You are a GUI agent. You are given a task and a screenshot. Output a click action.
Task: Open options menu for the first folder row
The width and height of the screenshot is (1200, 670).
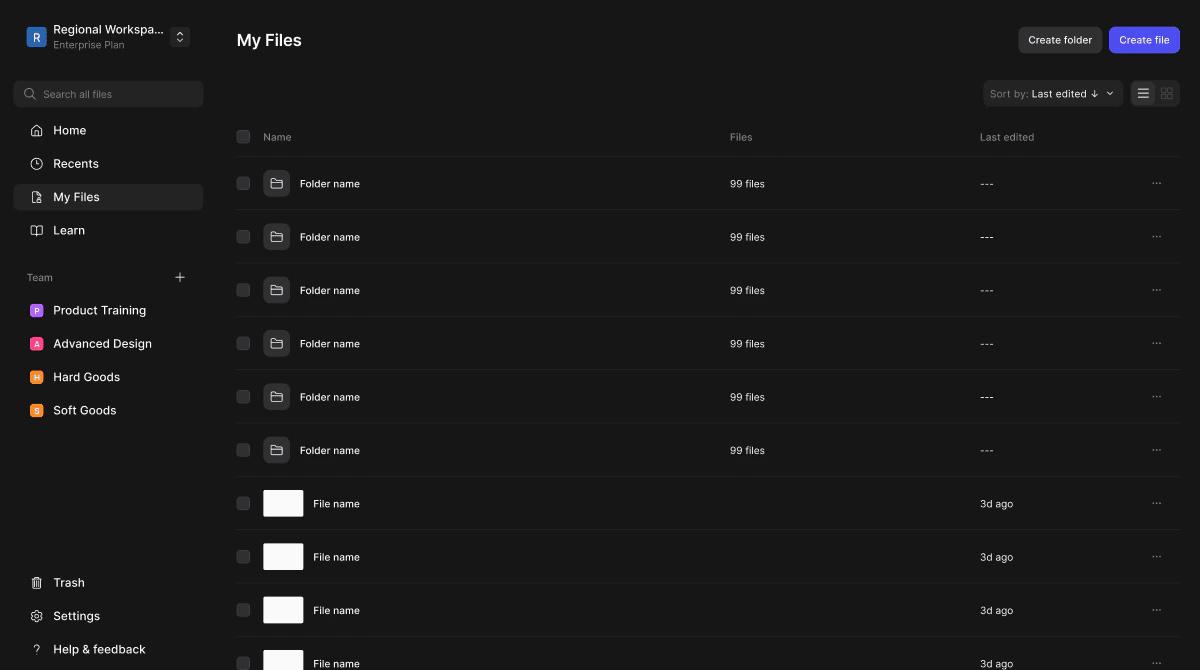(x=1157, y=183)
